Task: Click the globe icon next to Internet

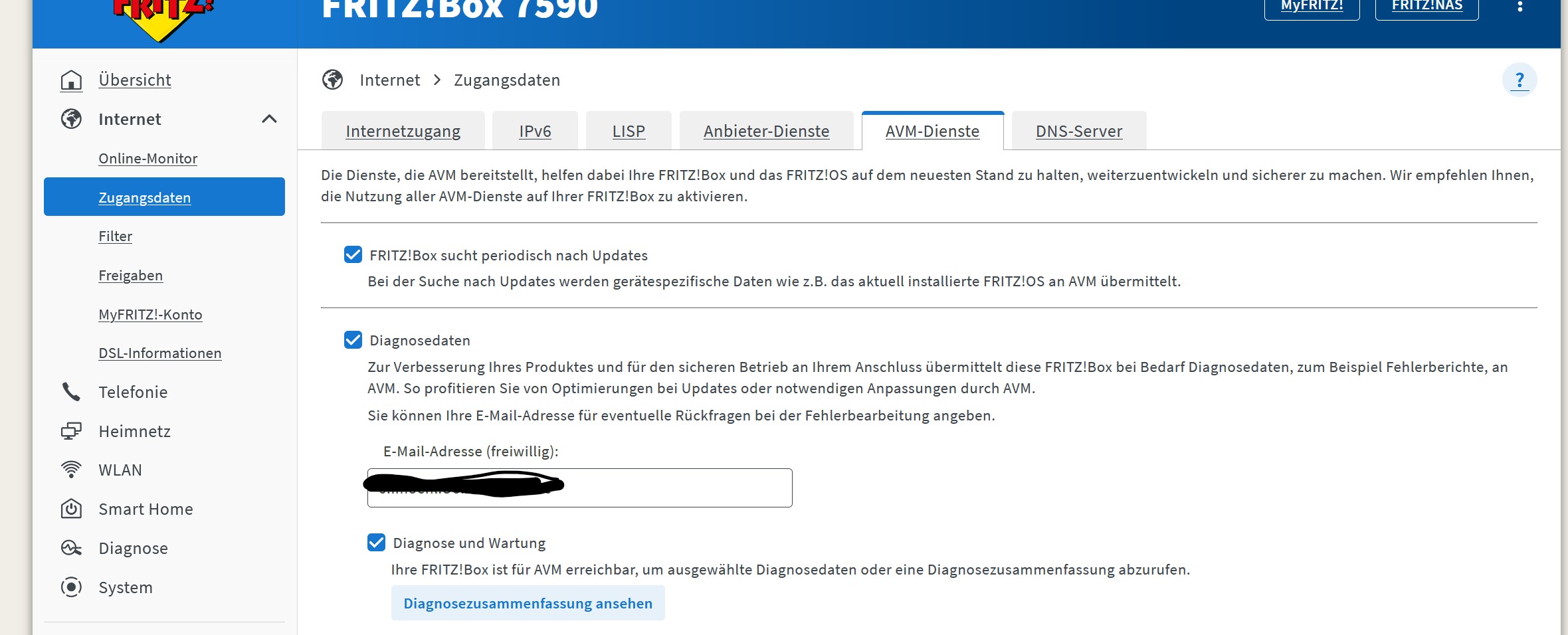Action: click(71, 119)
